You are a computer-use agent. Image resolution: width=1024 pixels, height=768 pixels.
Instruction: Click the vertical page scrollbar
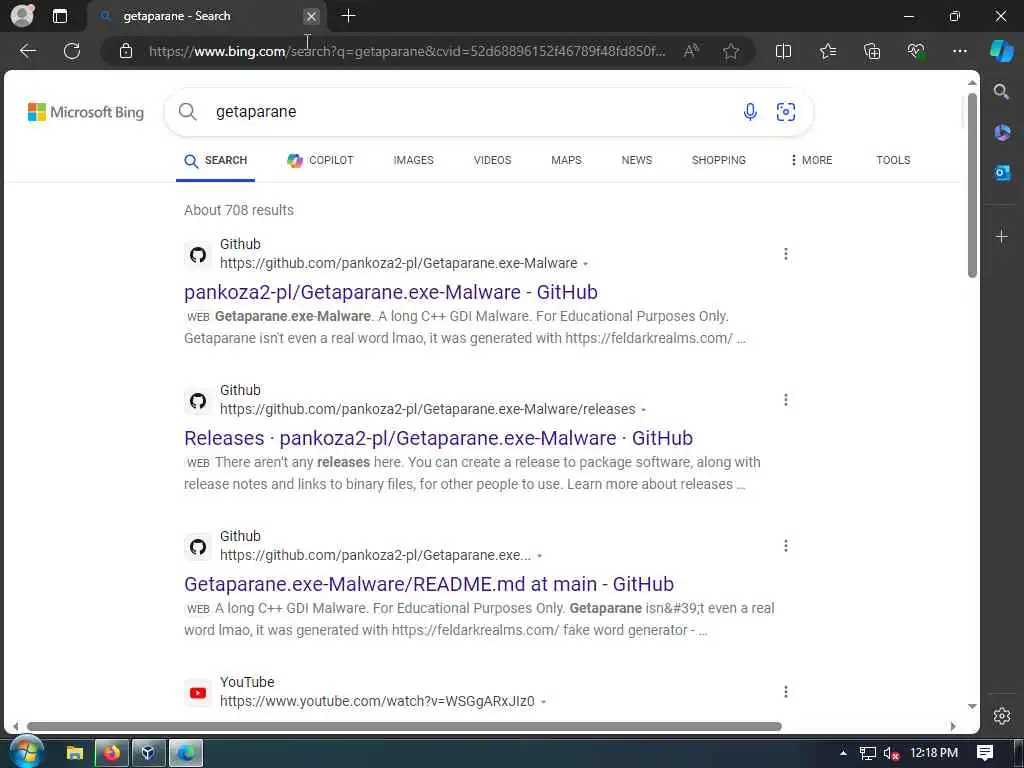point(972,185)
